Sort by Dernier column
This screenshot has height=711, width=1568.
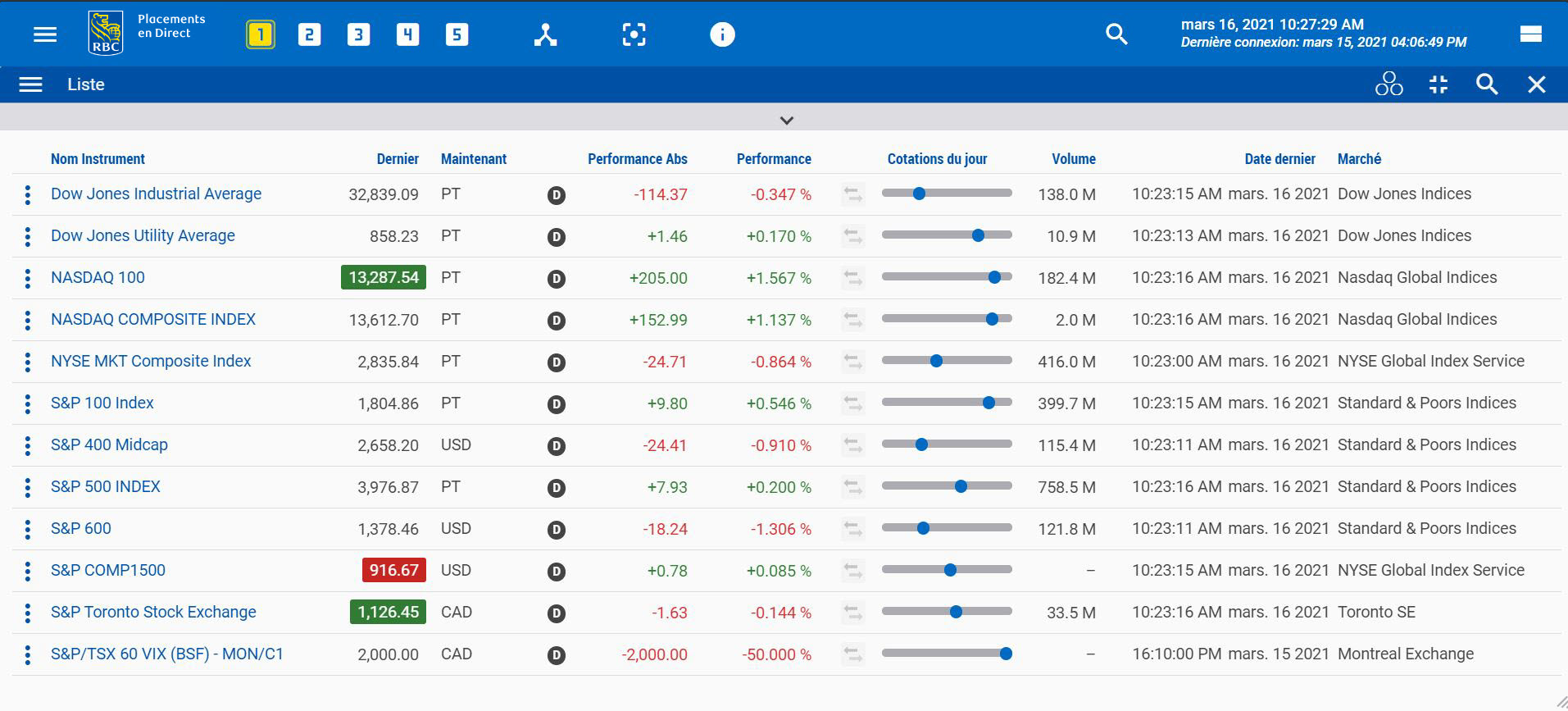click(398, 159)
